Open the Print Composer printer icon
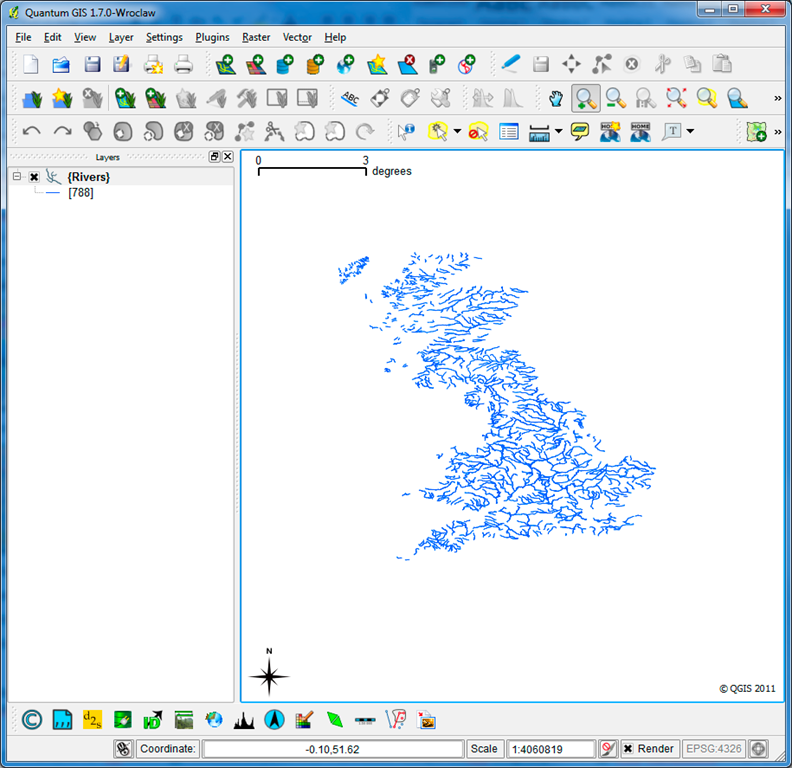The height and width of the screenshot is (768, 792). click(183, 65)
